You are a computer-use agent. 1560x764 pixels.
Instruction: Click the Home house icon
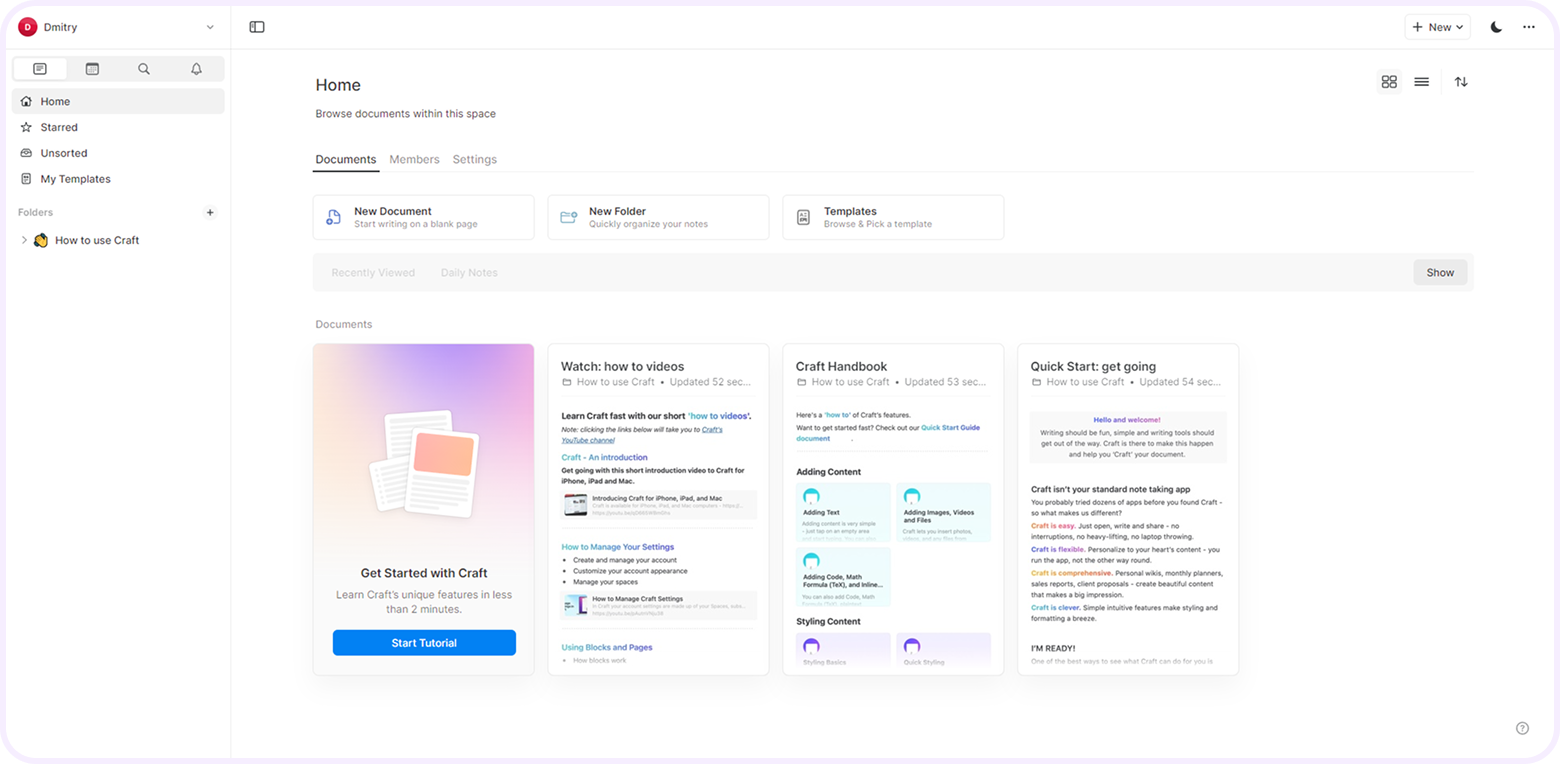pos(26,101)
